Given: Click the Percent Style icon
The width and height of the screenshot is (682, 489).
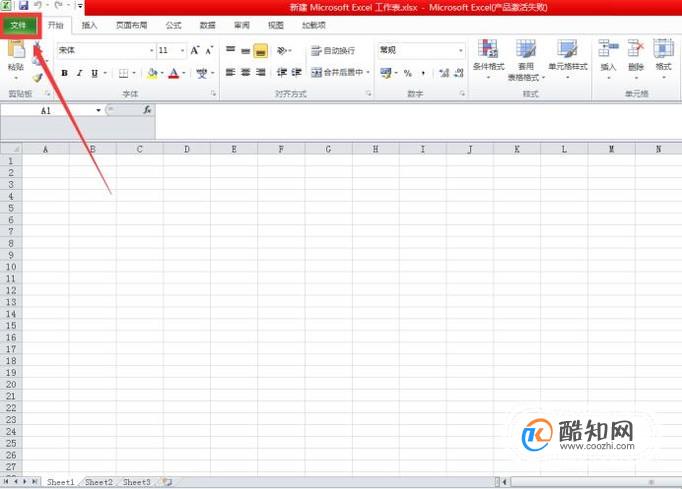Looking at the screenshot, I should [408, 73].
